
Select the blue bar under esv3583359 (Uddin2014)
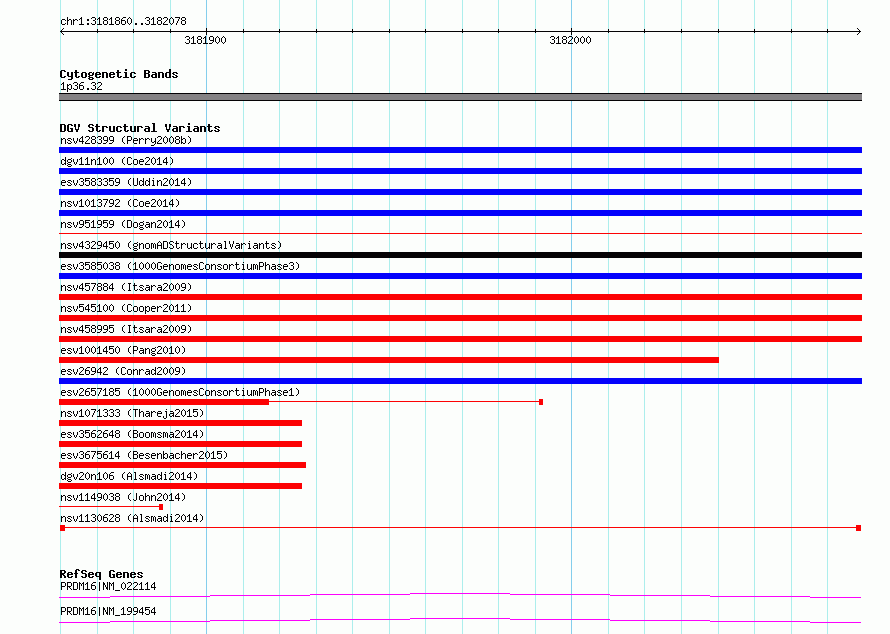click(x=460, y=192)
